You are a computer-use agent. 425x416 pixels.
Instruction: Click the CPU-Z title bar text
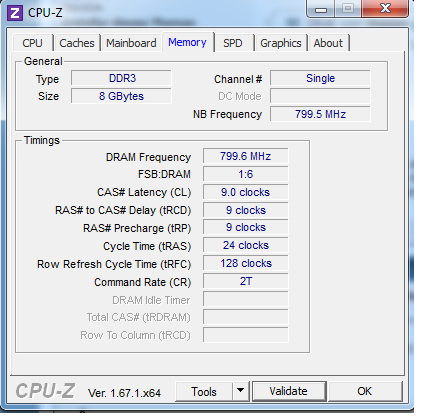pyautogui.click(x=45, y=13)
